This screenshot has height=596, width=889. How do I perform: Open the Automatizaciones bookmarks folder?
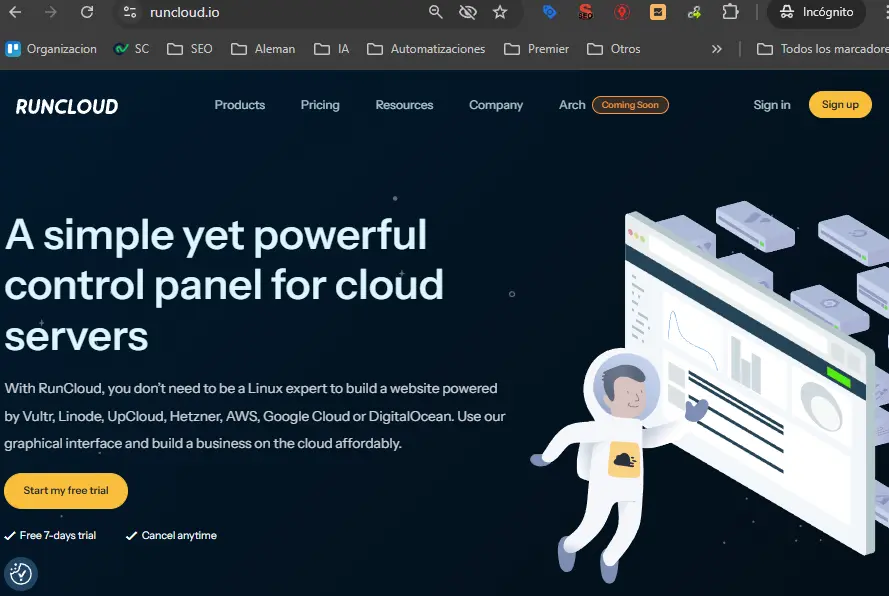coord(426,48)
